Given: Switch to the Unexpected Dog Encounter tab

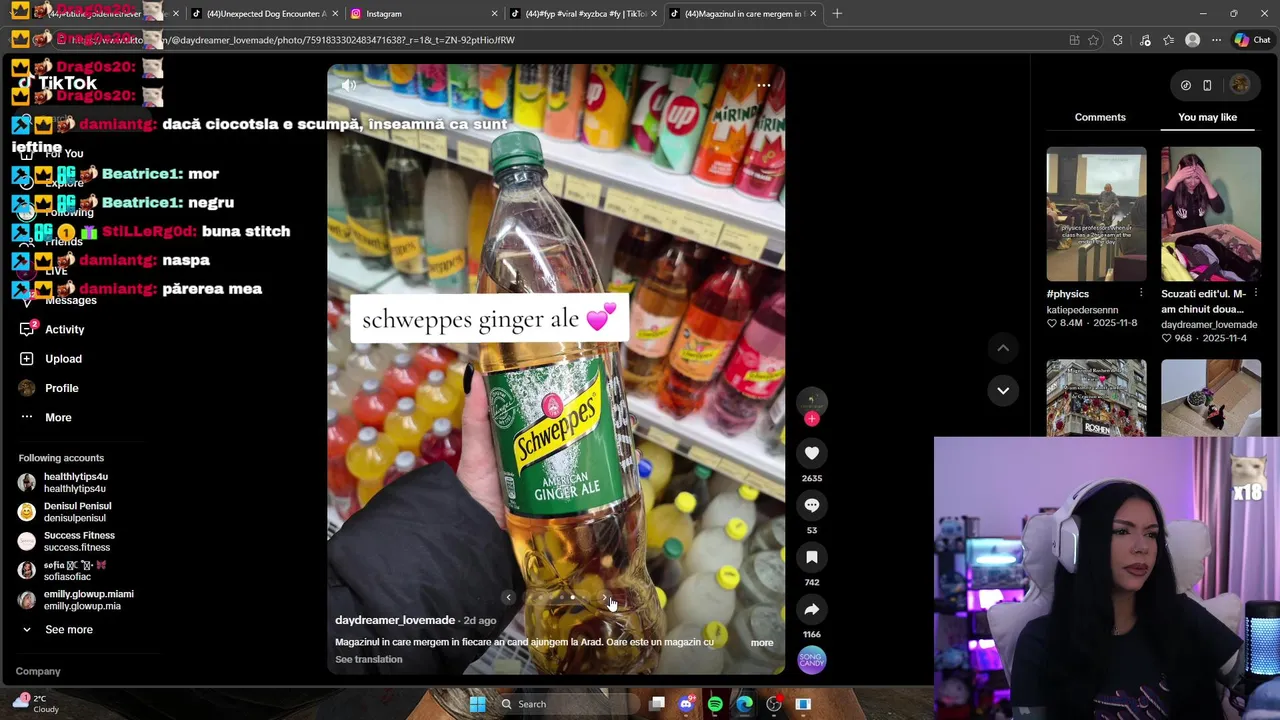Looking at the screenshot, I should (x=263, y=14).
